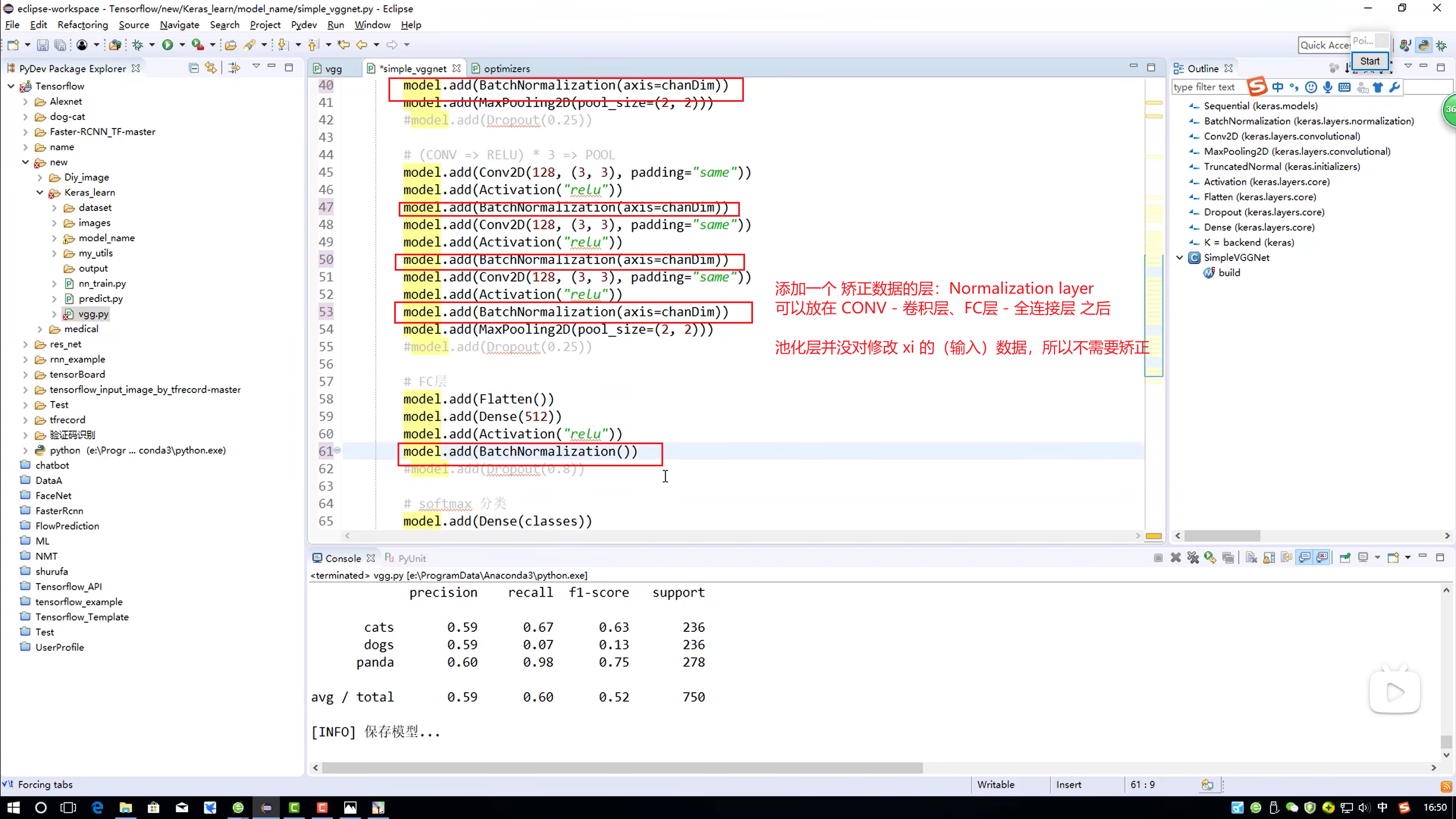Click the video play overlay button
The width and height of the screenshot is (1456, 819).
1395,691
